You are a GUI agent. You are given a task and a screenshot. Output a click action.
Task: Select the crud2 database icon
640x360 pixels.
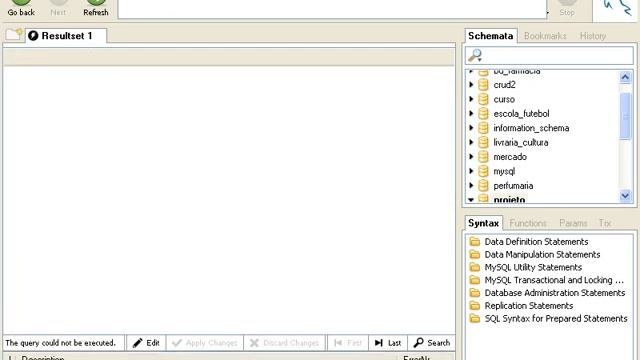click(x=483, y=85)
